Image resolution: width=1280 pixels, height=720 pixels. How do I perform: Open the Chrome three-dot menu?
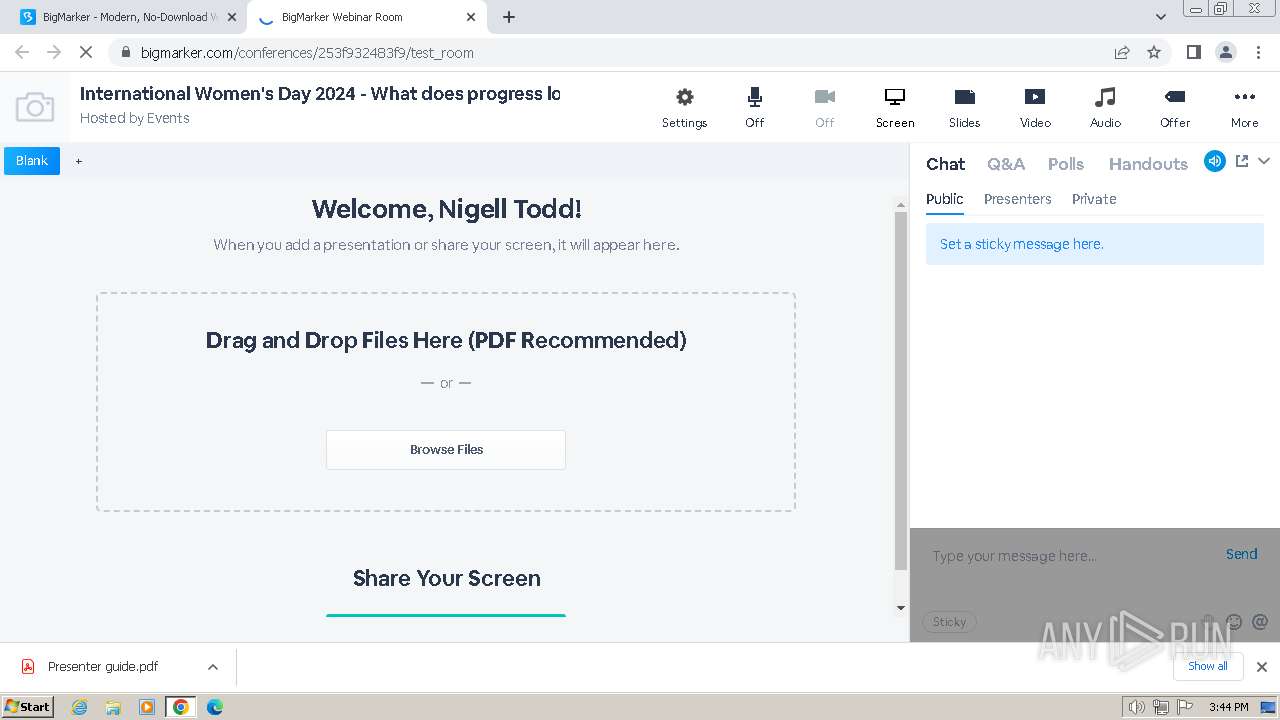click(1257, 52)
